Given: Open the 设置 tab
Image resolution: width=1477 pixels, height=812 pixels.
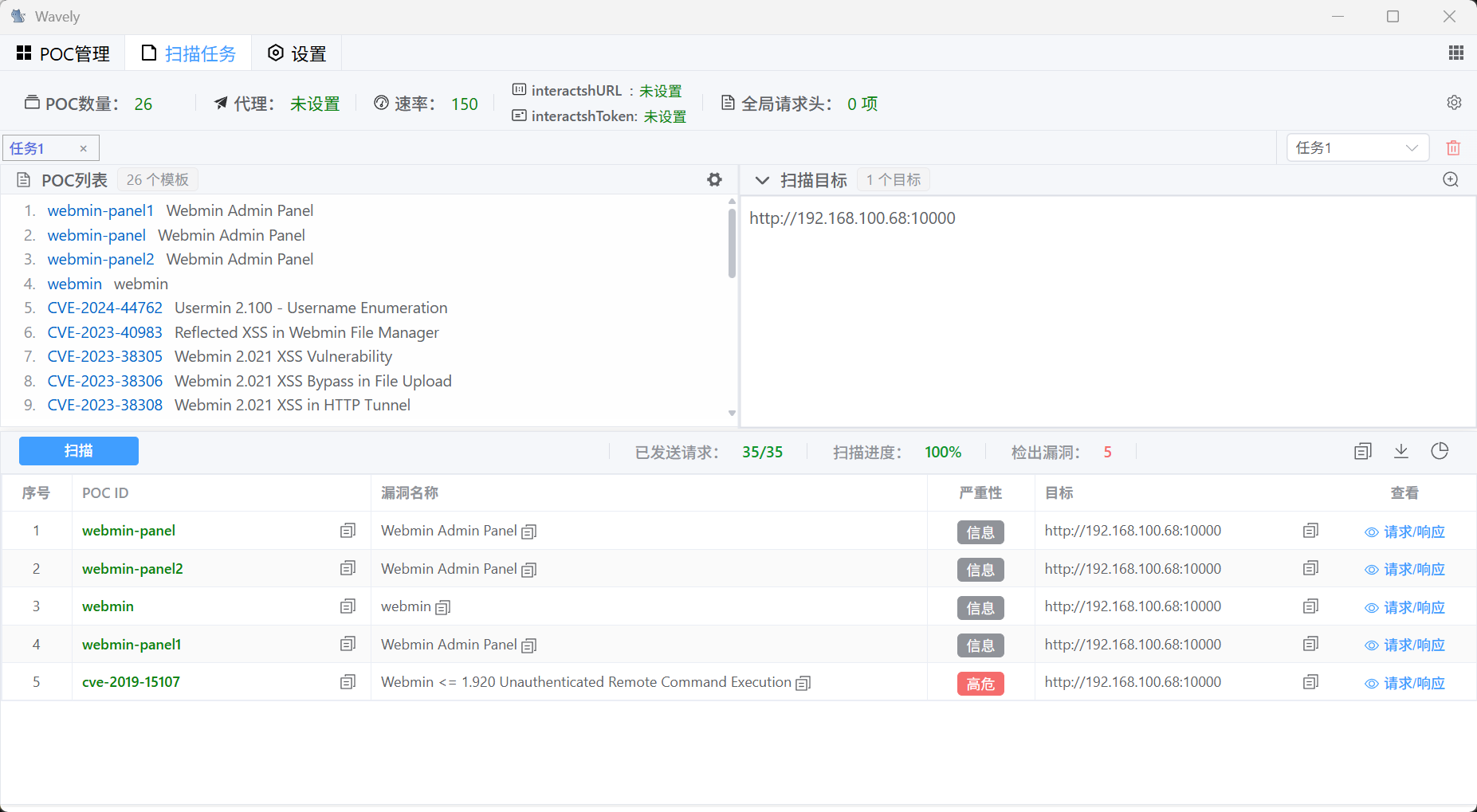Looking at the screenshot, I should 297,53.
